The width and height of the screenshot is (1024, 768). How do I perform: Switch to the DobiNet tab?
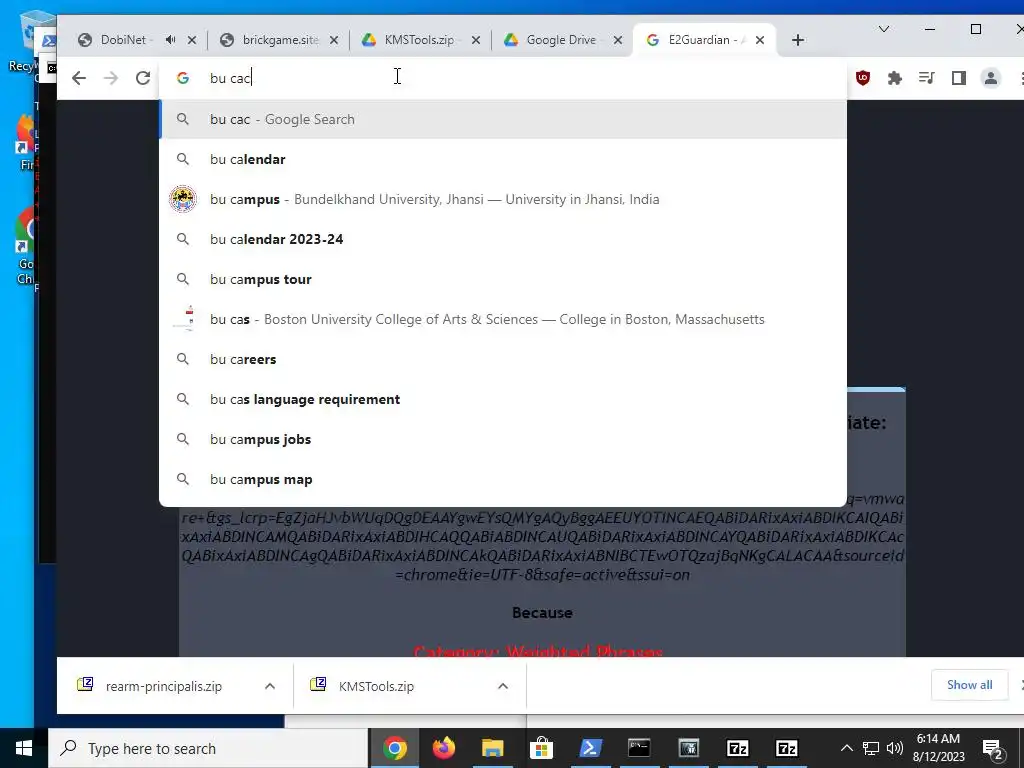(124, 40)
